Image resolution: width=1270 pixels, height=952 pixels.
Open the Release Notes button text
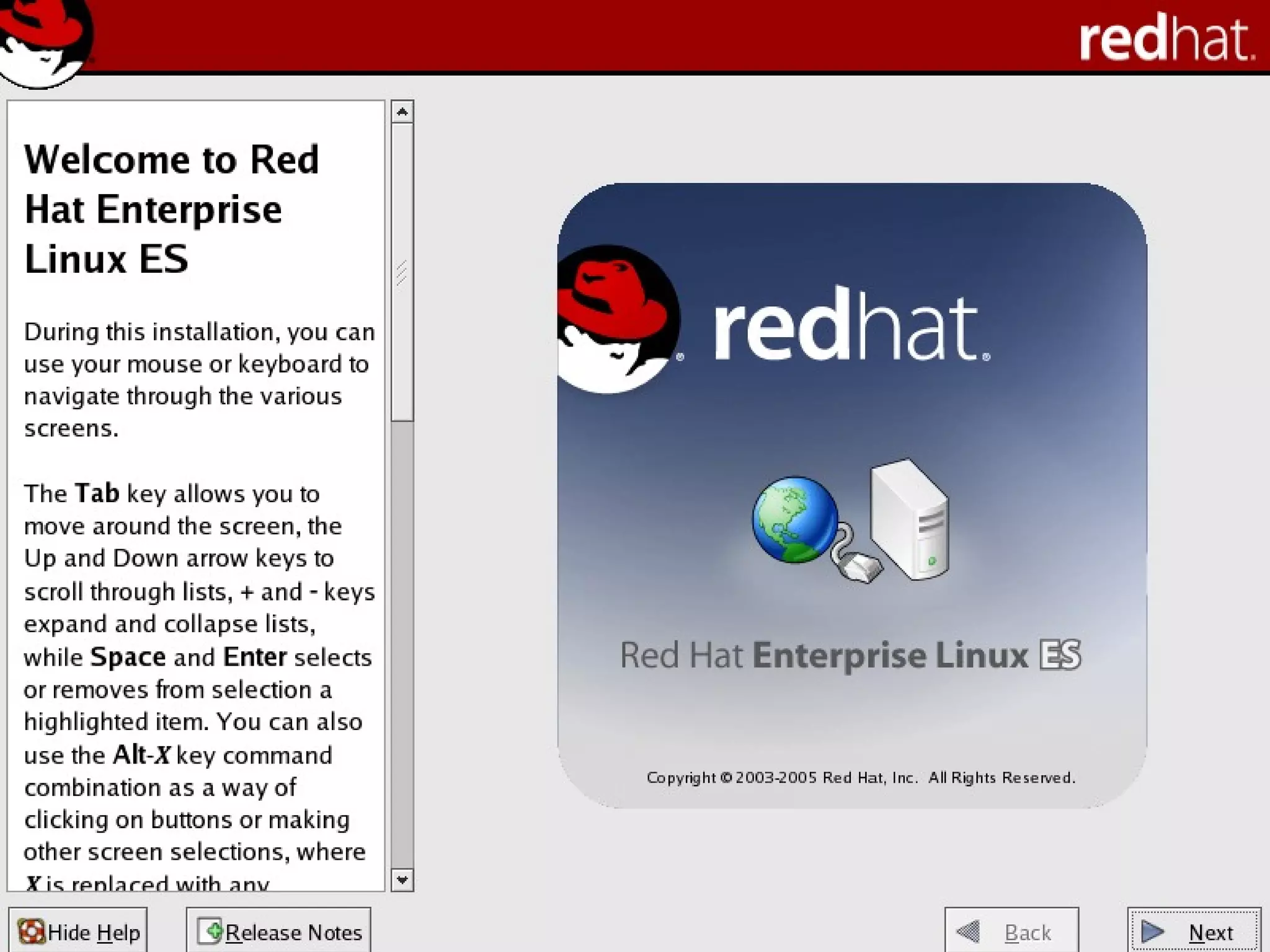293,932
